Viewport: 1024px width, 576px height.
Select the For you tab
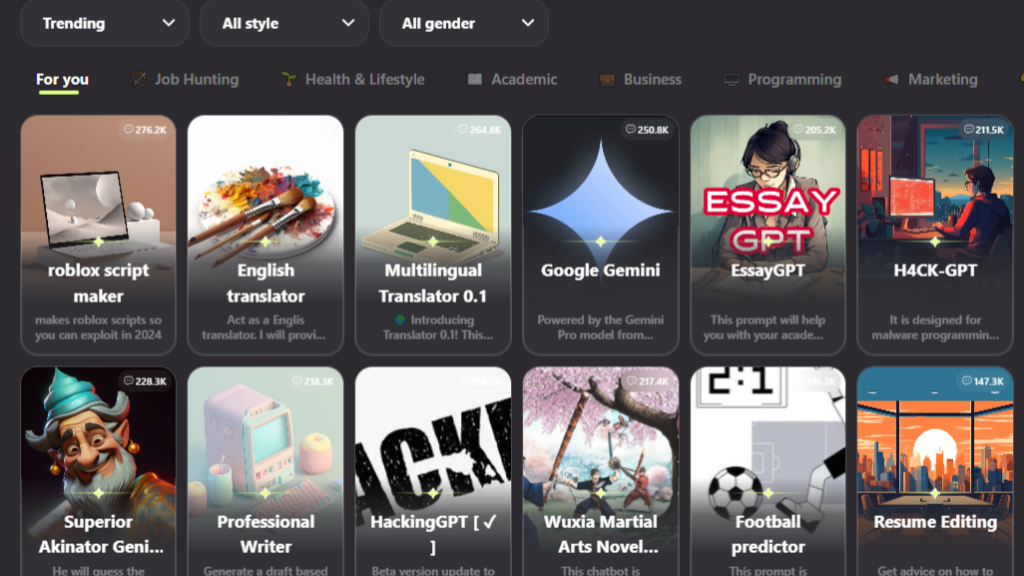click(62, 79)
